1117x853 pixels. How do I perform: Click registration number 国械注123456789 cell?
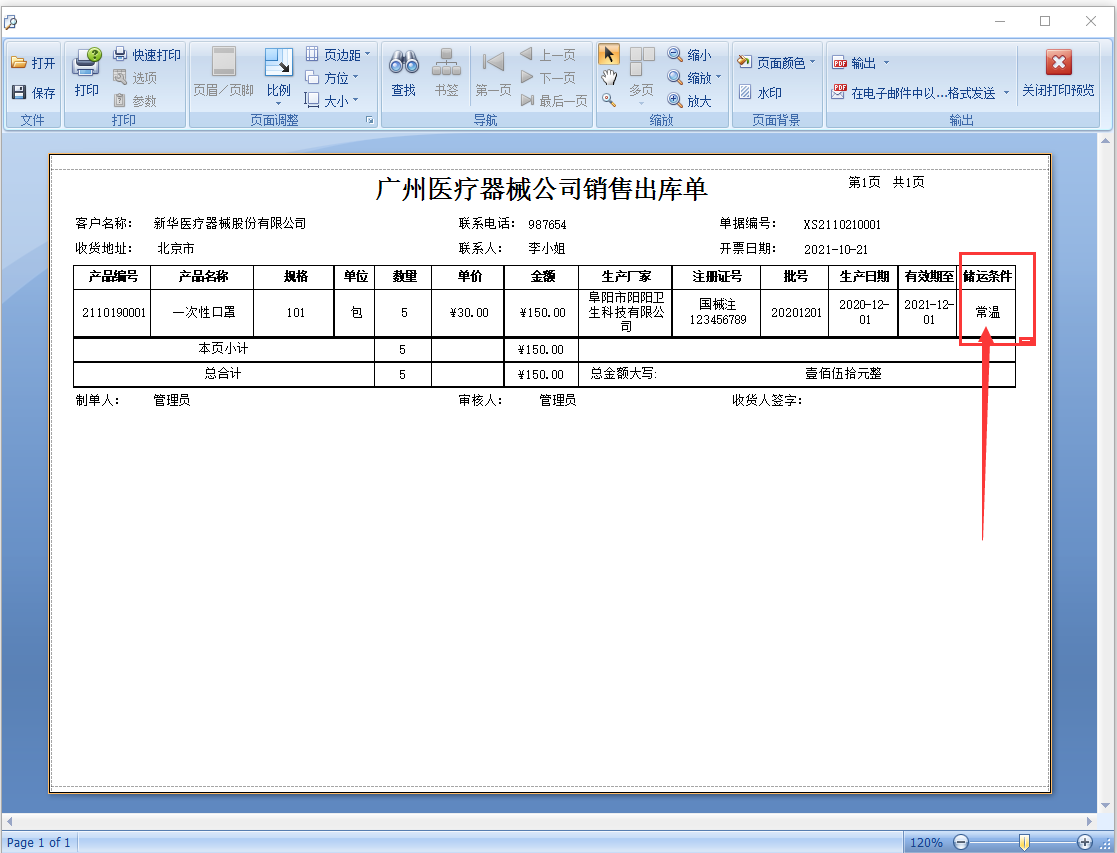(x=717, y=312)
